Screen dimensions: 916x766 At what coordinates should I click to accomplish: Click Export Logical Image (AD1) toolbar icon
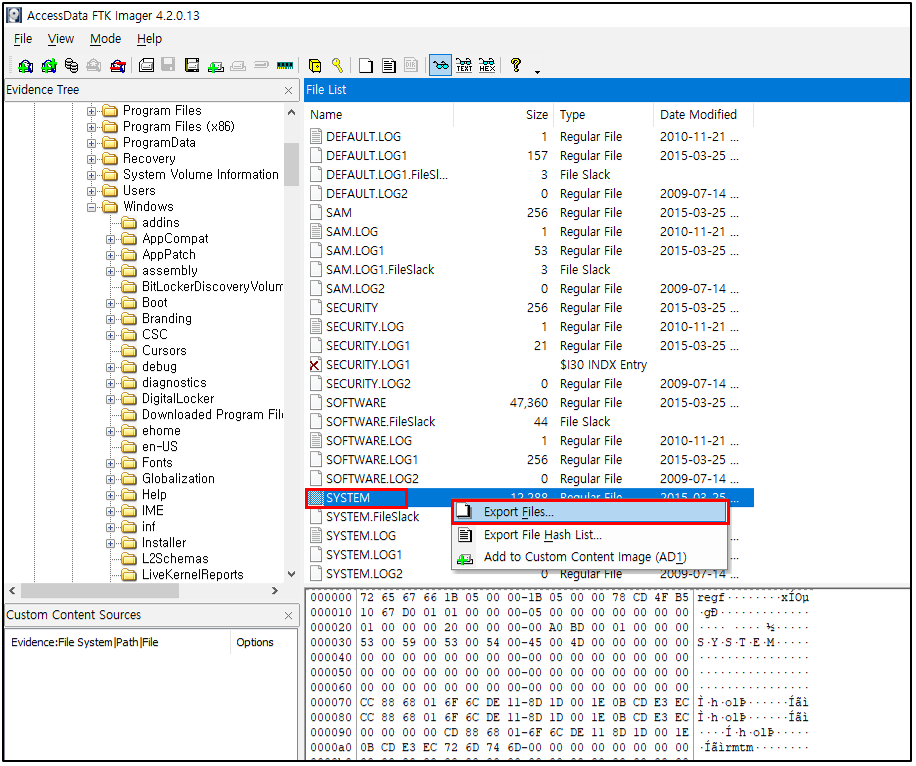point(192,65)
